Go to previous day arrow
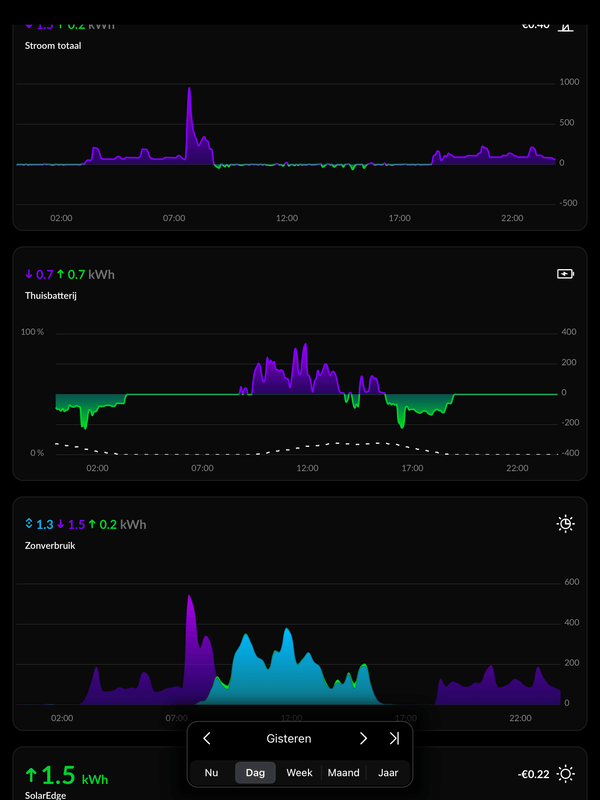Screen dimensions: 600x800 (207, 738)
